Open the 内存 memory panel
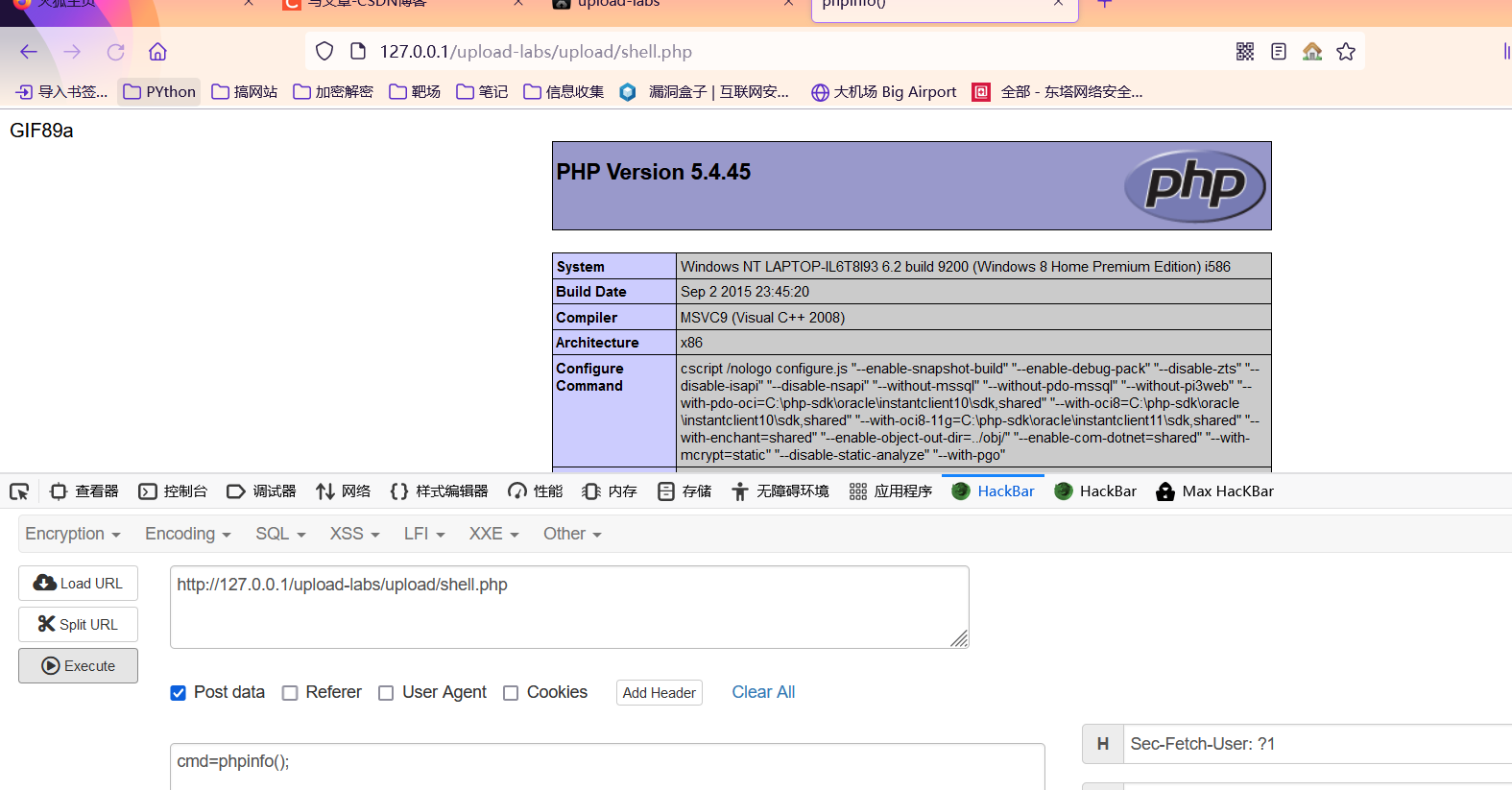Image resolution: width=1512 pixels, height=790 pixels. point(610,491)
